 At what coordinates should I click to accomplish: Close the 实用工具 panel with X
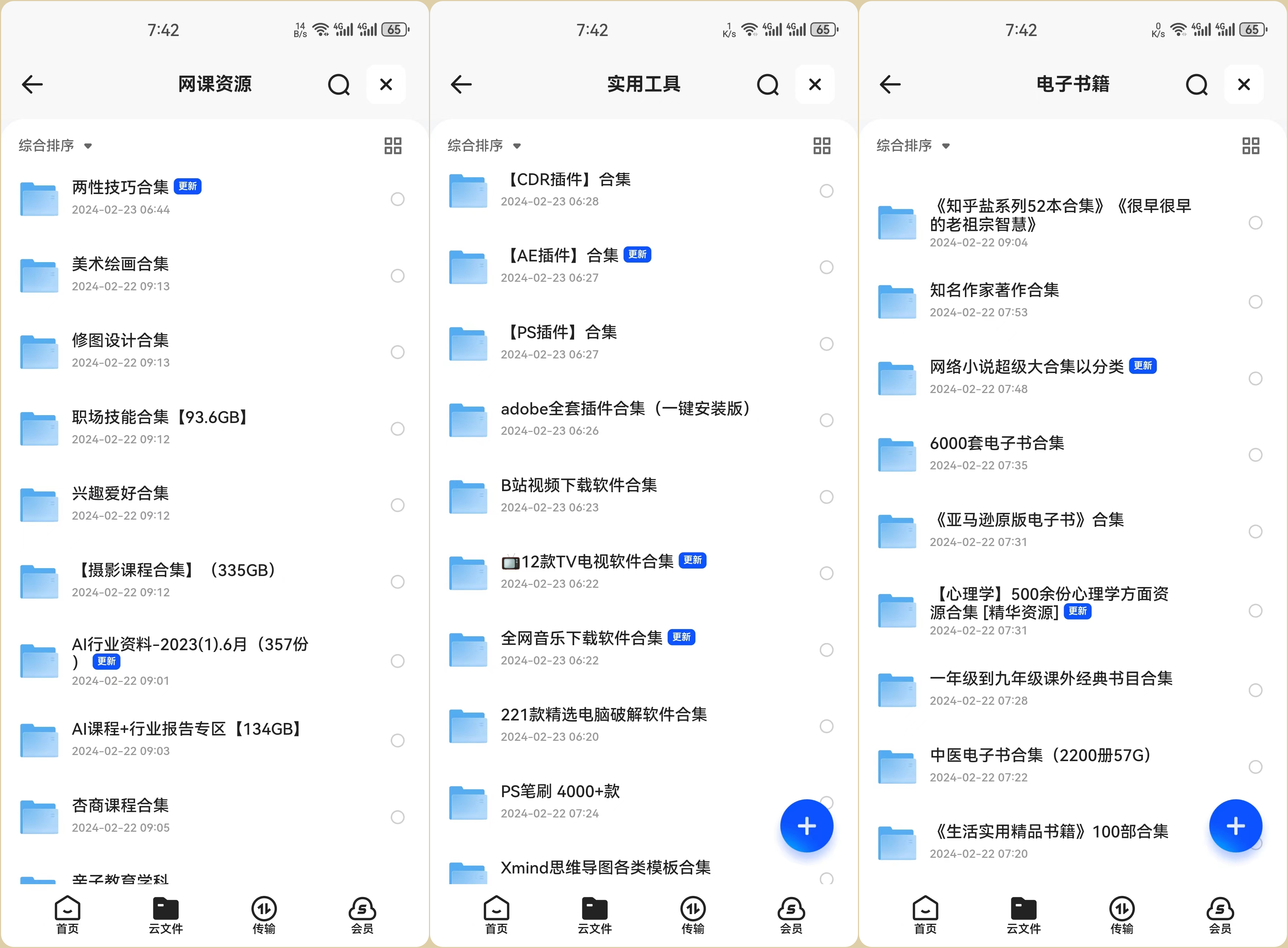click(x=815, y=85)
